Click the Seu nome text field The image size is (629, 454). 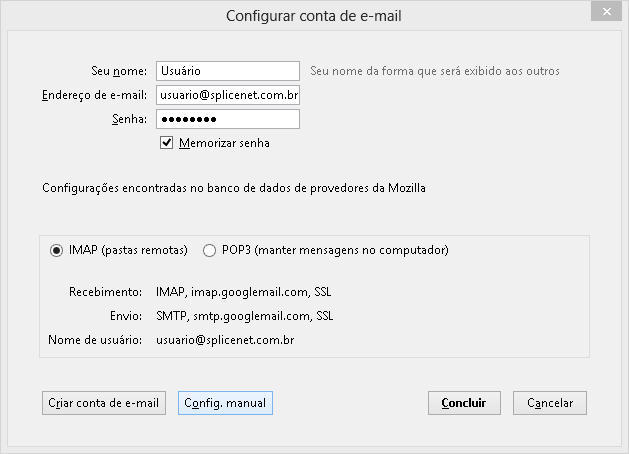pyautogui.click(x=228, y=71)
